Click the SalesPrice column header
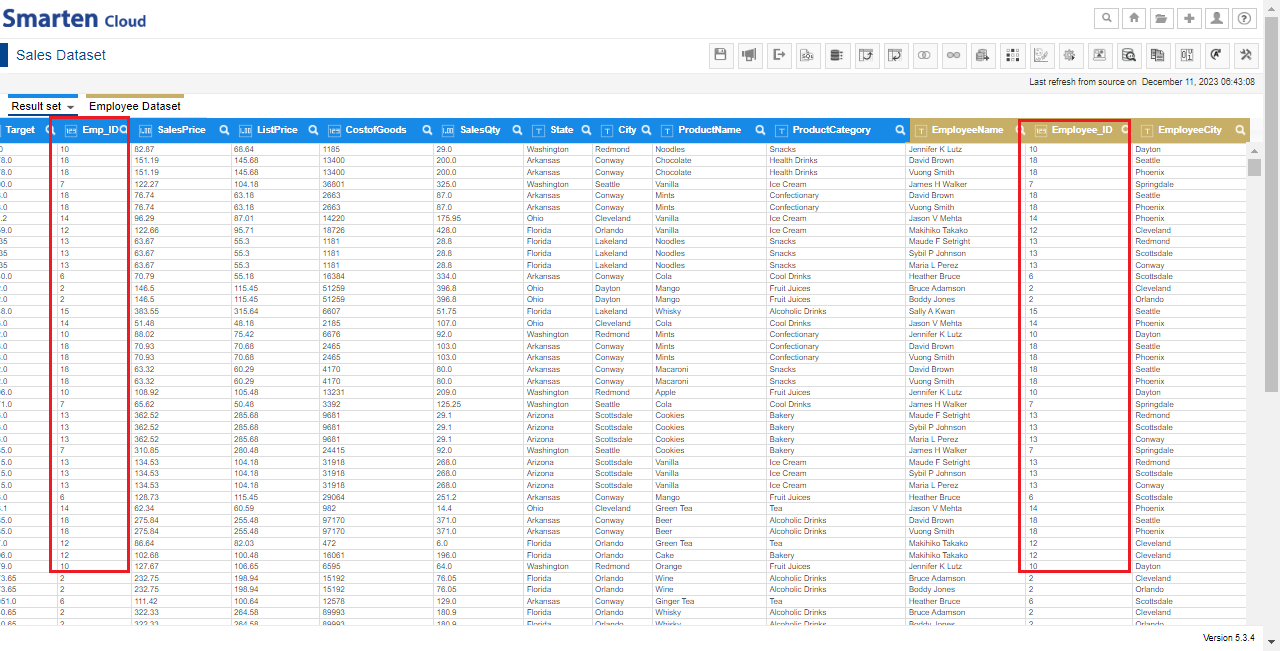Screen dimensions: 1280x651 [181, 130]
